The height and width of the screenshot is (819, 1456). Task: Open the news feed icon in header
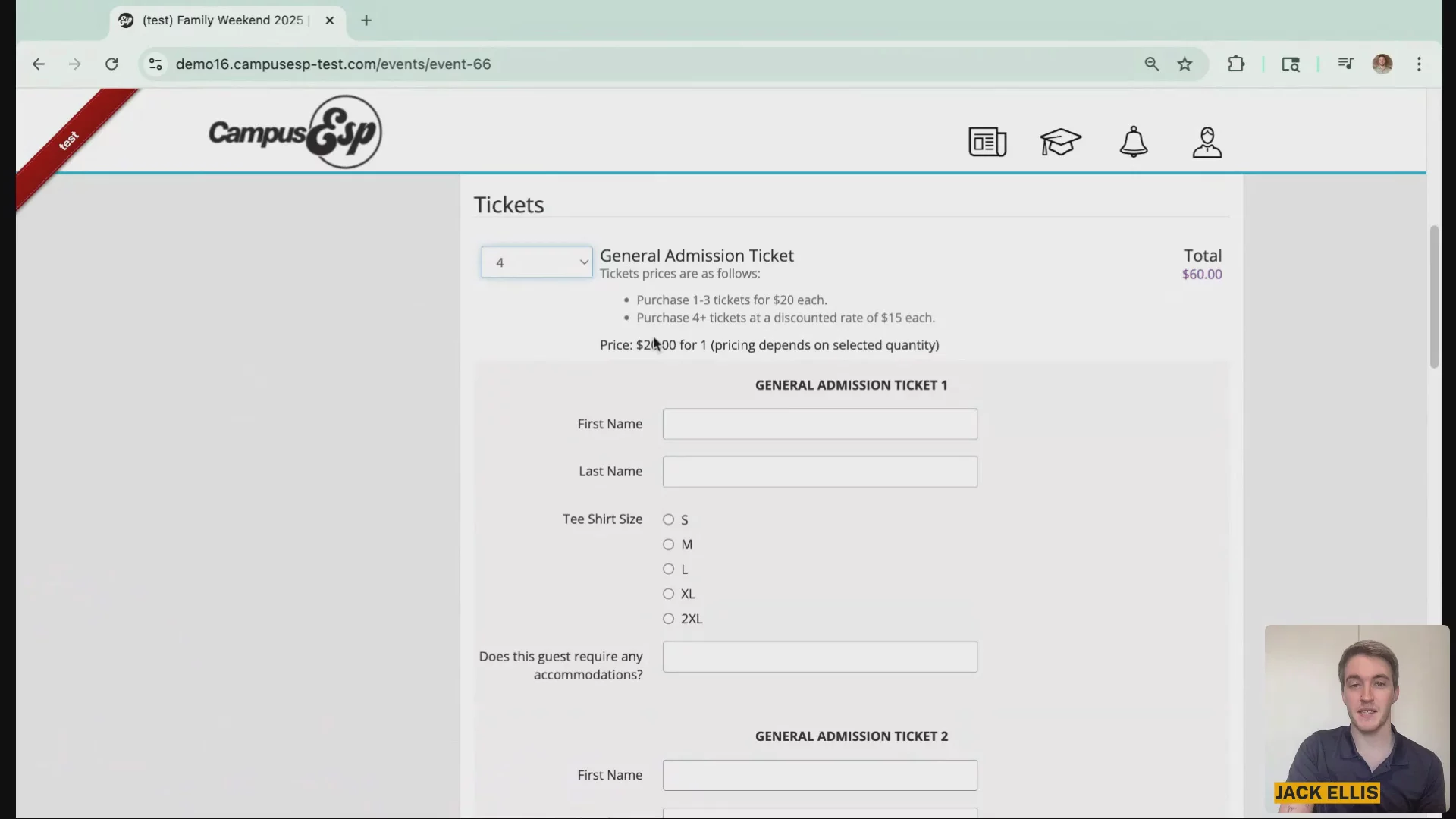pos(987,142)
